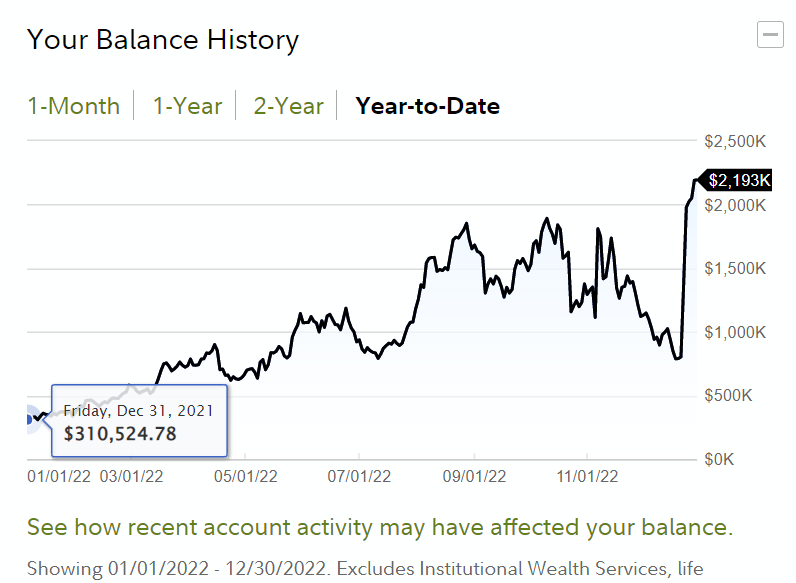This screenshot has width=796, height=583.
Task: Click the blue data point marker at chart start
Action: pyautogui.click(x=31, y=419)
